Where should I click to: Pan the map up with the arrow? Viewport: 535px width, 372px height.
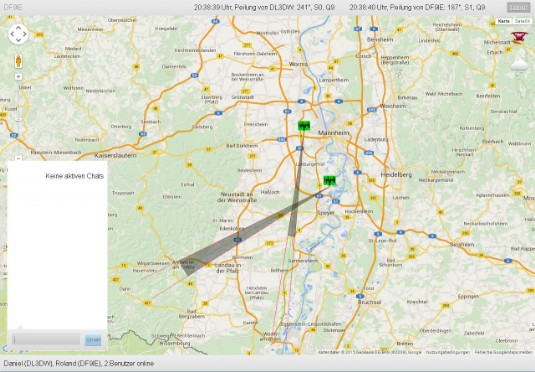[x=18, y=27]
